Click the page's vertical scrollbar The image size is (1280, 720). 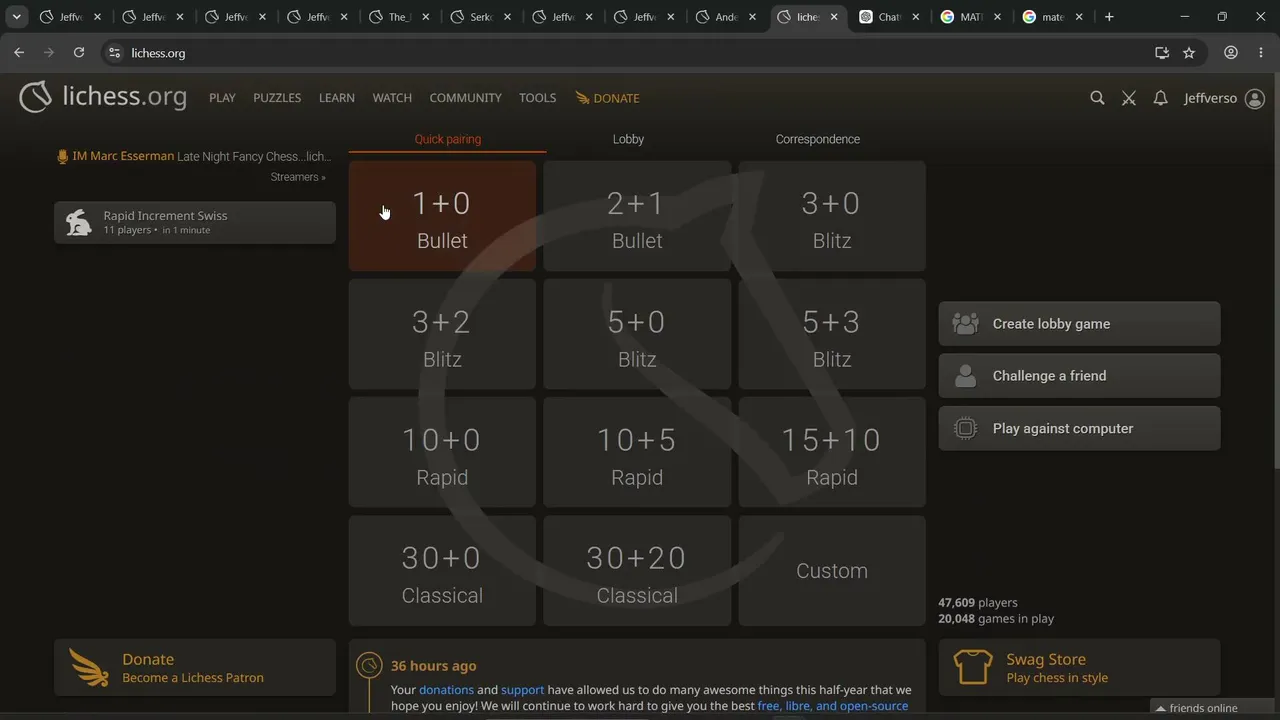(1276, 270)
